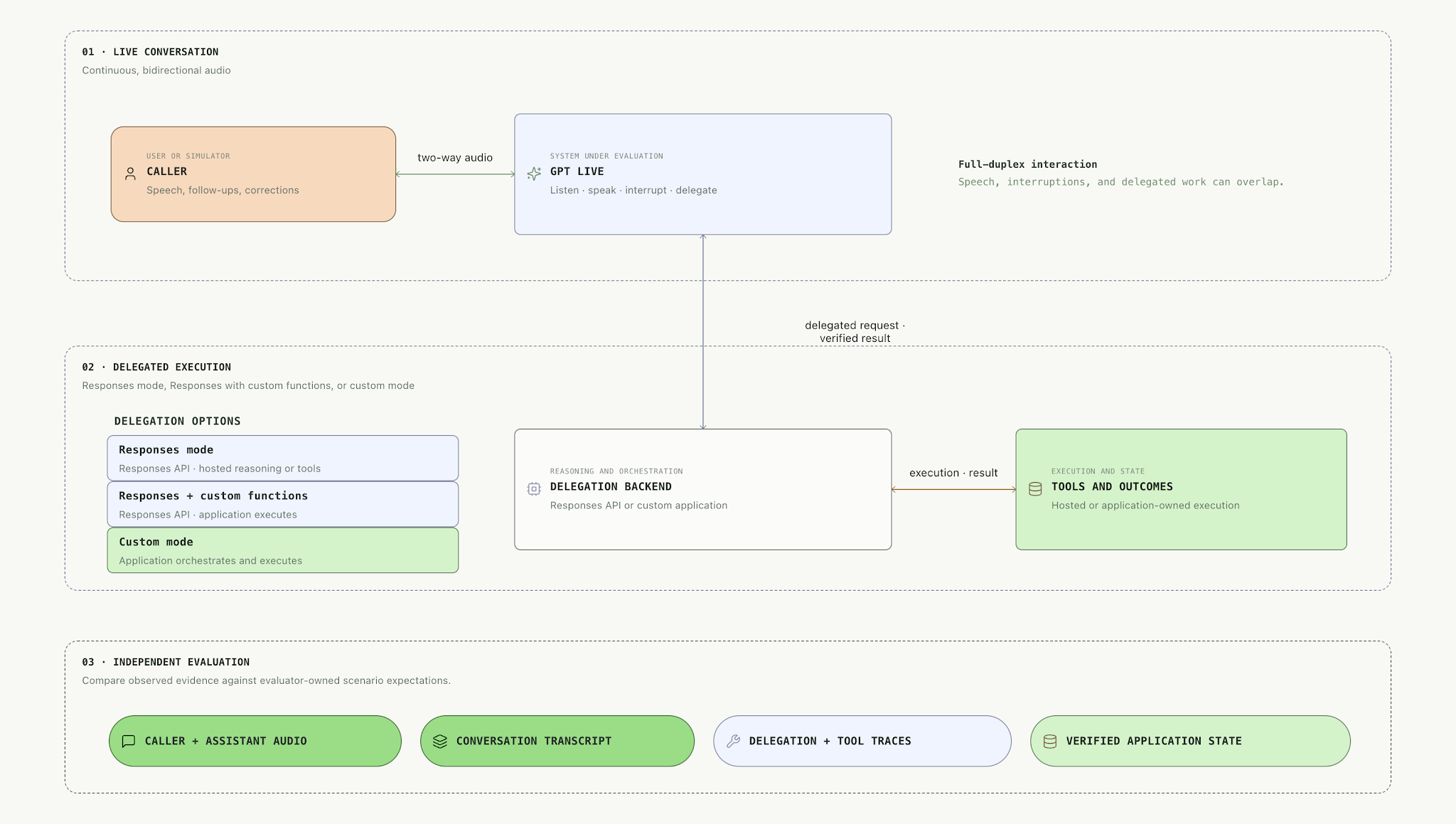
Task: Click the wrench icon in DELEGATION + TOOL TRACES
Action: (733, 742)
